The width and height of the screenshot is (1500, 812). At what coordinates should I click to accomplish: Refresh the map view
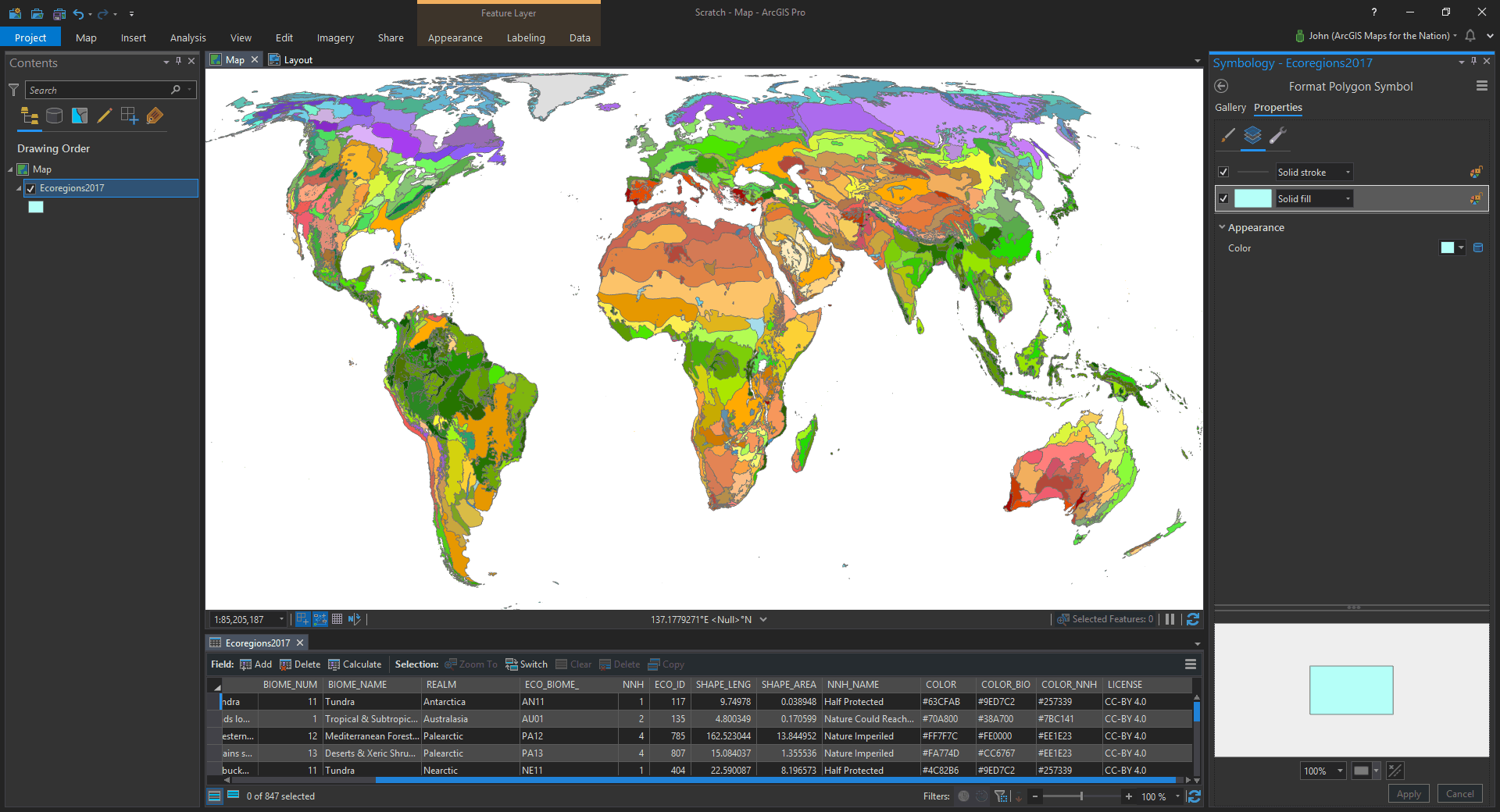[1193, 619]
